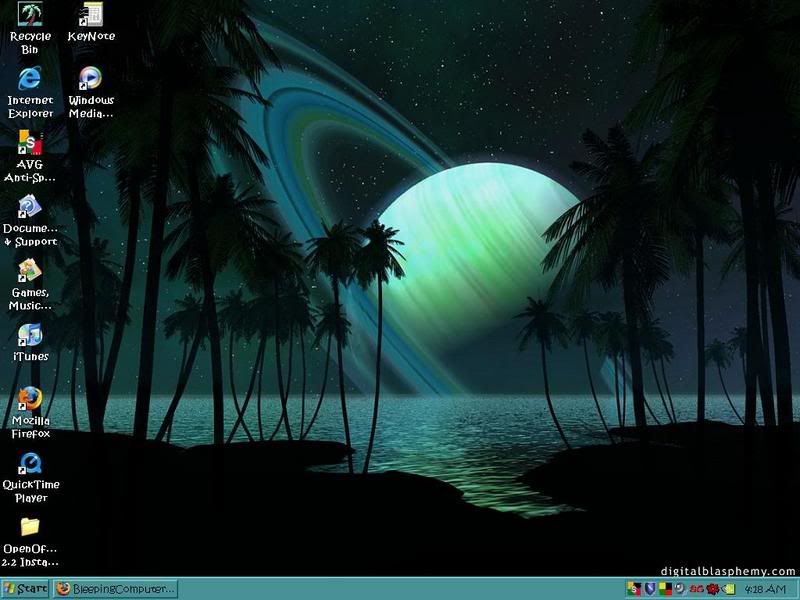Click the red SG tray icon
Image resolution: width=800 pixels, height=600 pixels.
[x=696, y=589]
